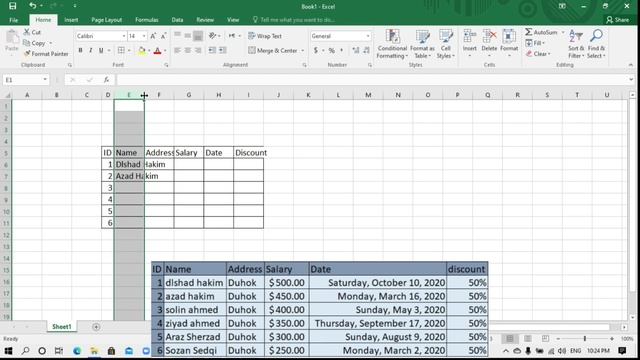
Task: Click the Cut scissors command
Action: tap(32, 32)
